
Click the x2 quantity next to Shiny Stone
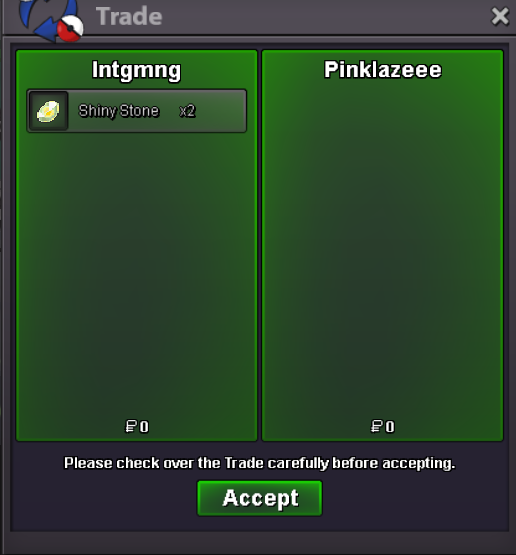click(x=187, y=111)
